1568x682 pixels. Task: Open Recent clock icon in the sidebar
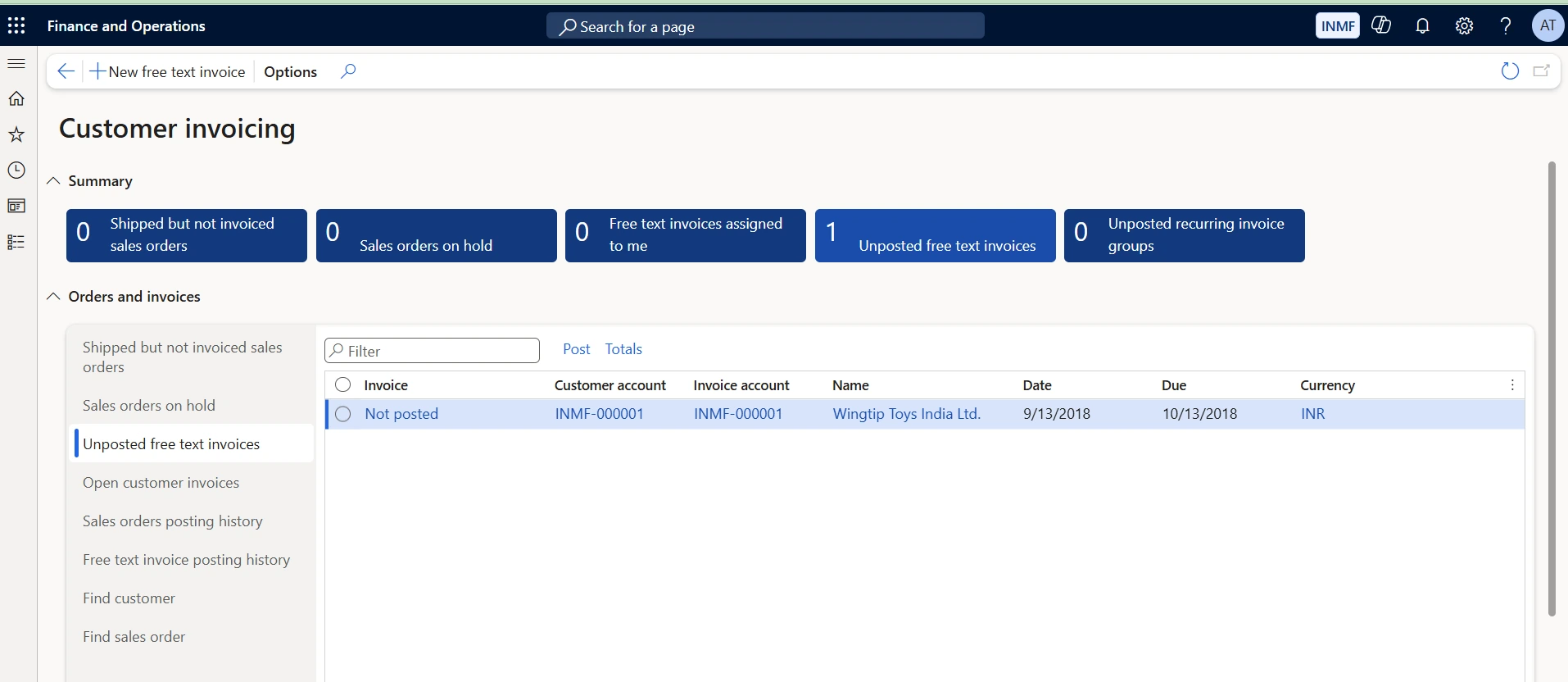tap(16, 170)
